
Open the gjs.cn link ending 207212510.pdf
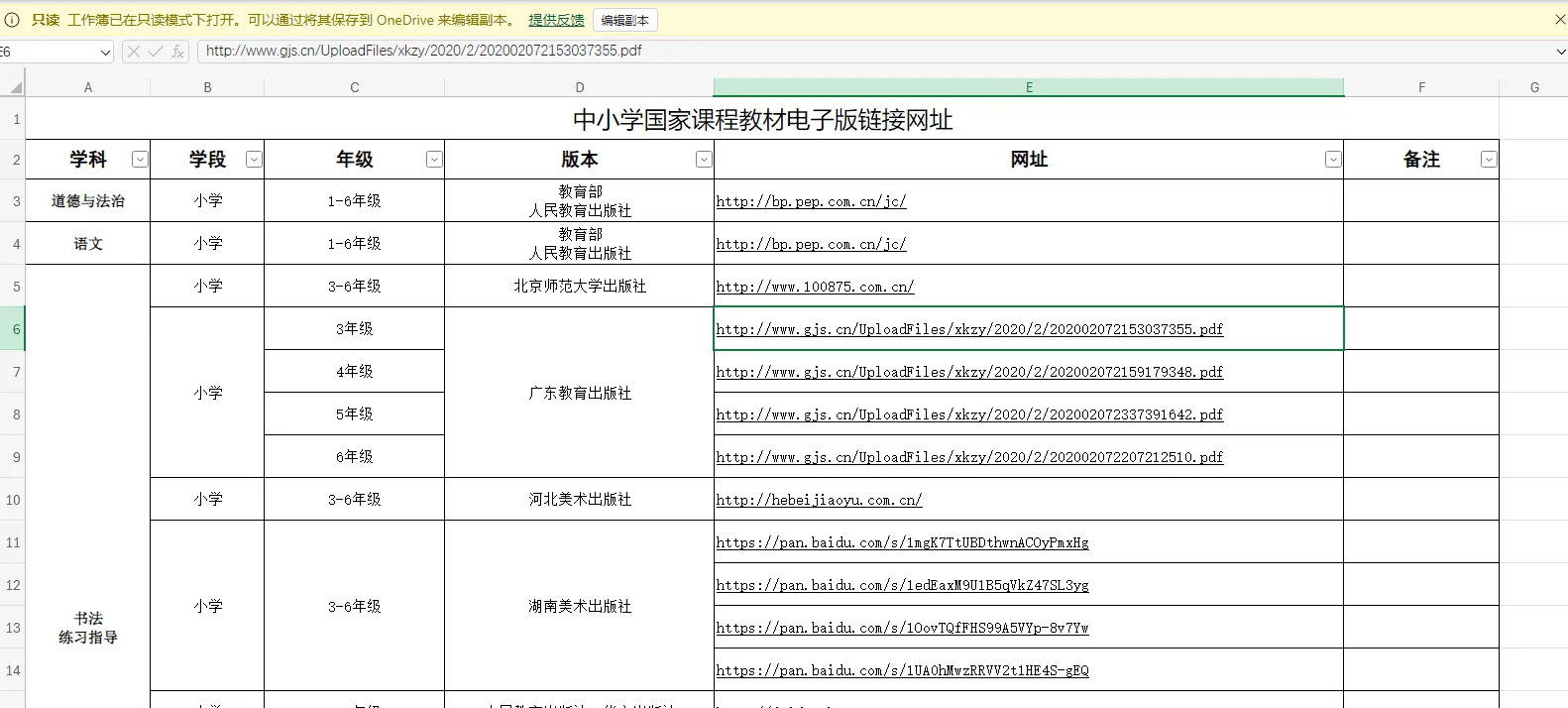[969, 457]
